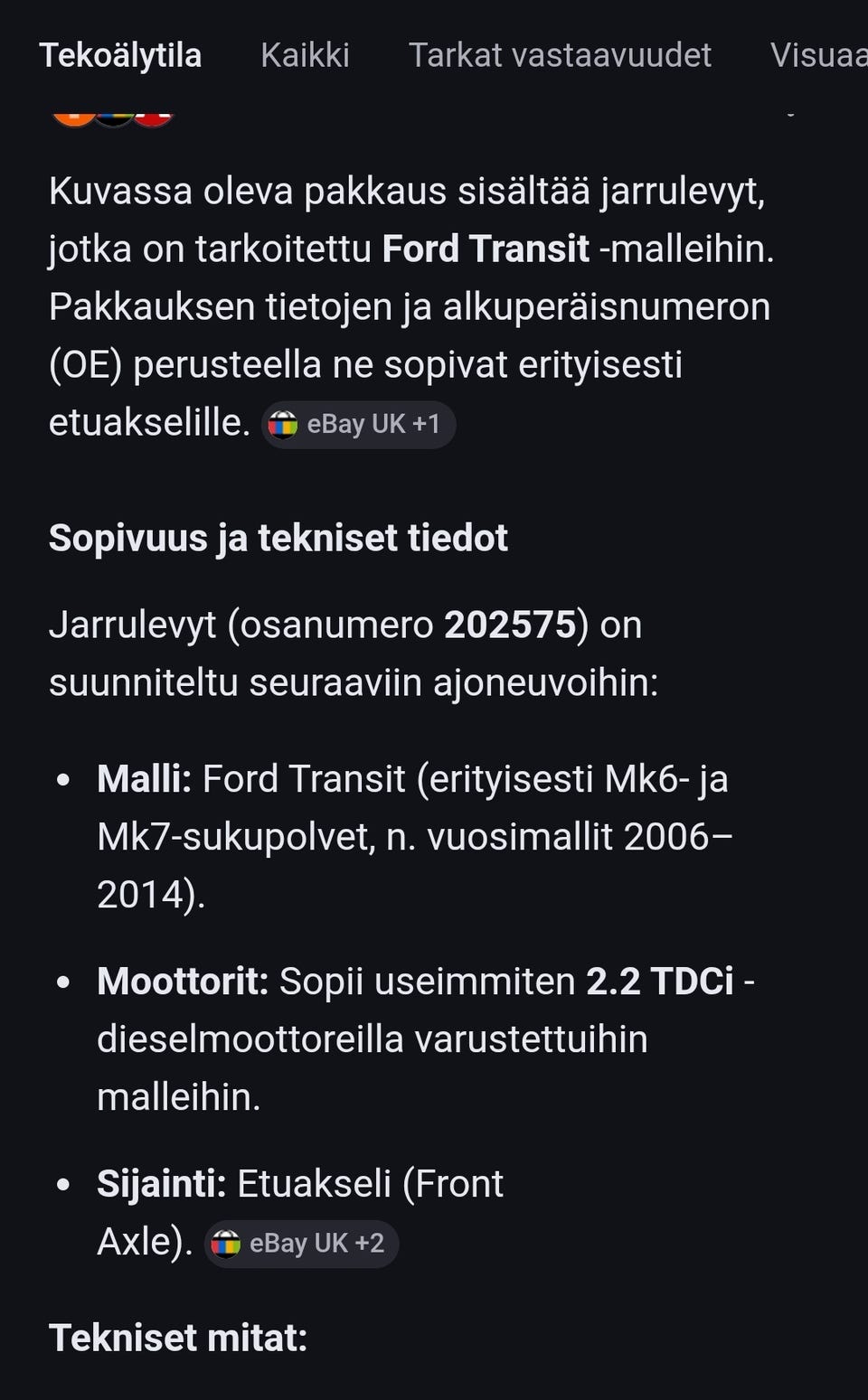Click the eBay favicon inside the +1 chip
868x1400 pixels.
[x=285, y=424]
